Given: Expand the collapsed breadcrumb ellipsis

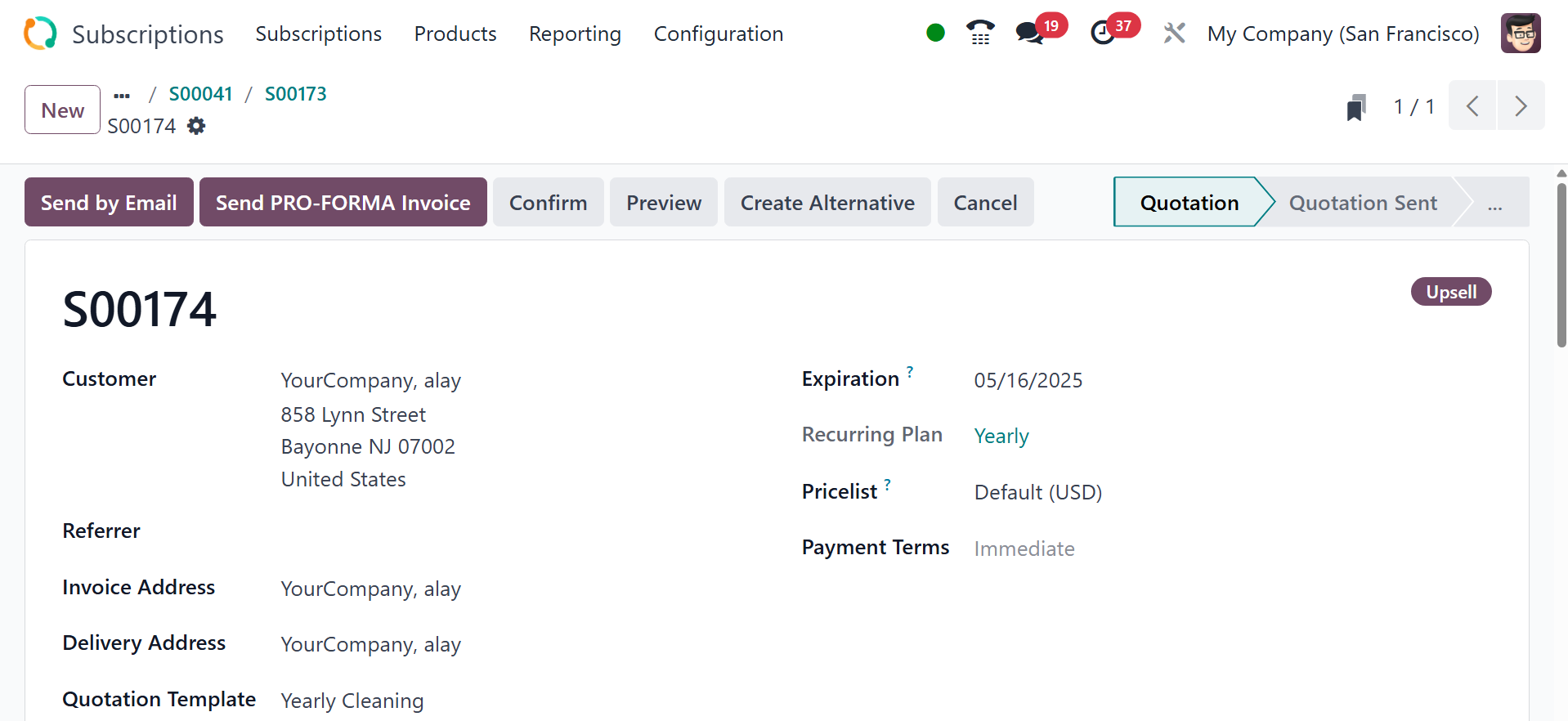Looking at the screenshot, I should [122, 95].
